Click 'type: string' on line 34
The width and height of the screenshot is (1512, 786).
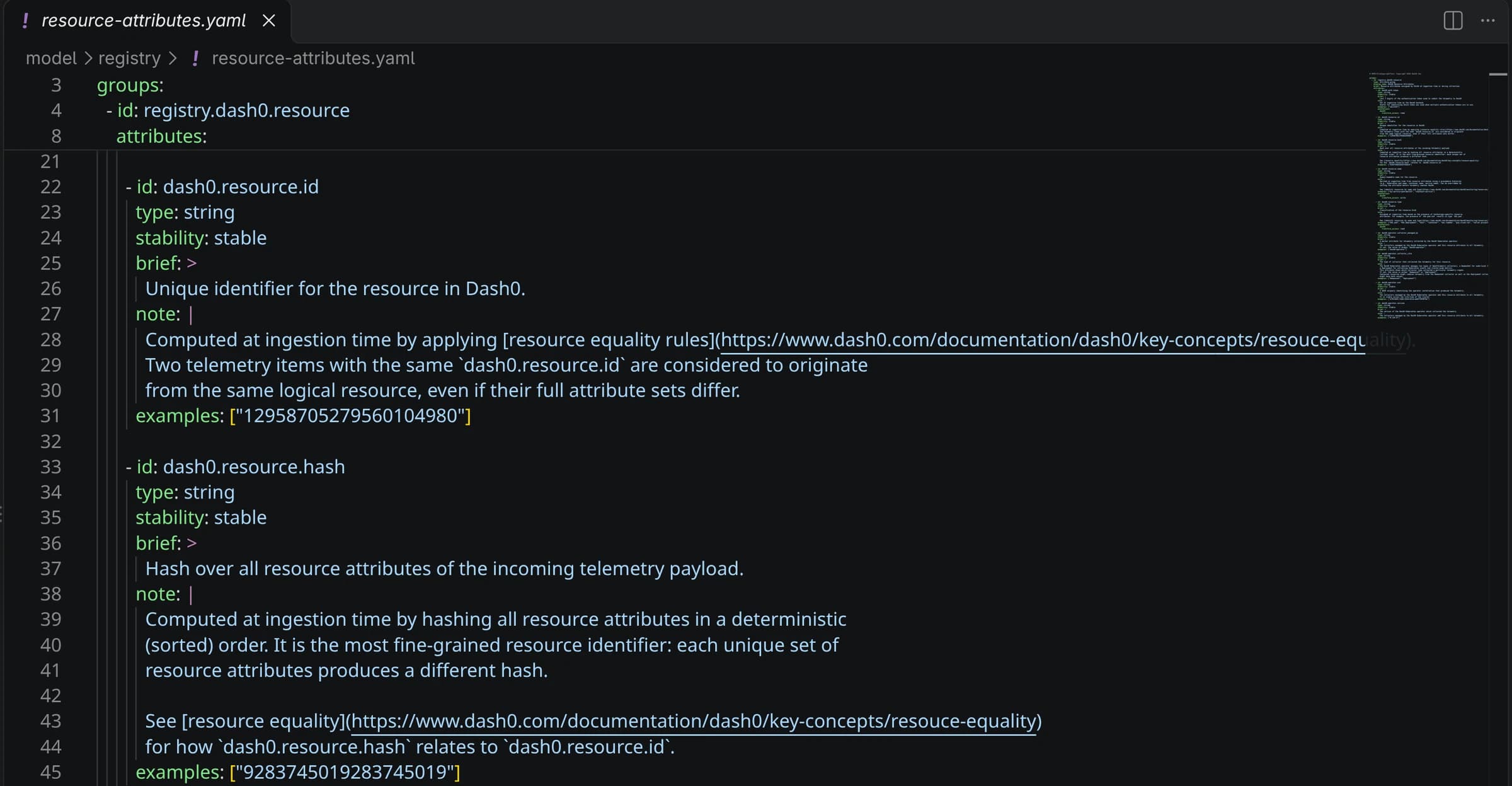(185, 492)
